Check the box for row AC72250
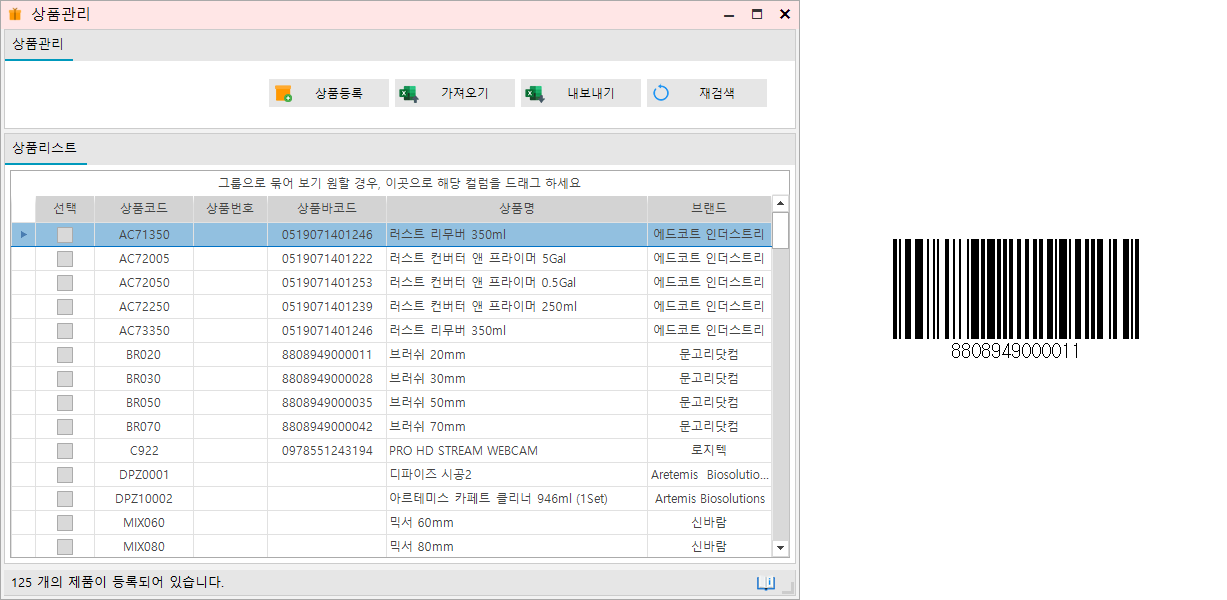Image resolution: width=1227 pixels, height=600 pixels. point(65,307)
